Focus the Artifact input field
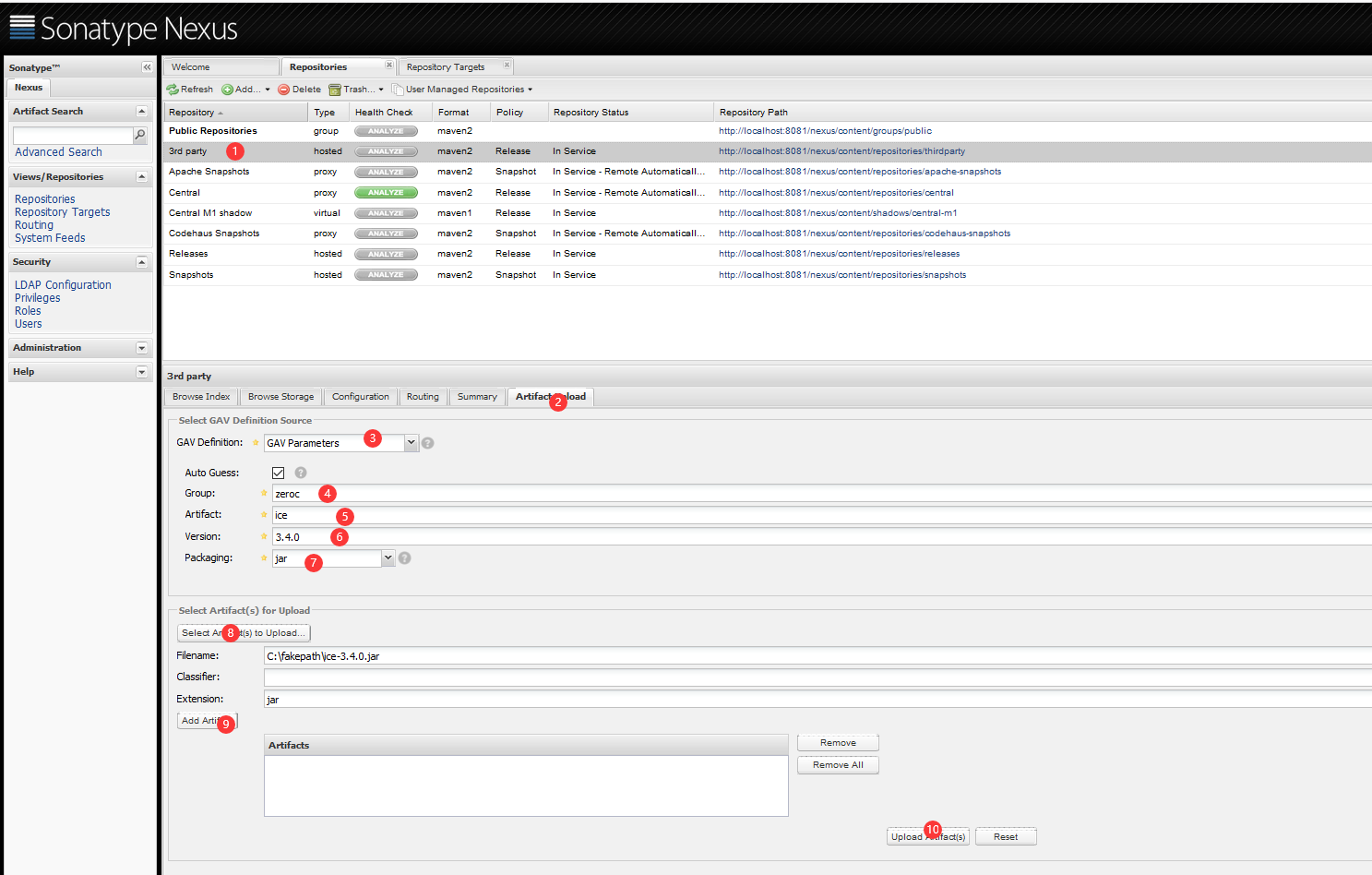Viewport: 1372px width, 875px height. pos(821,515)
